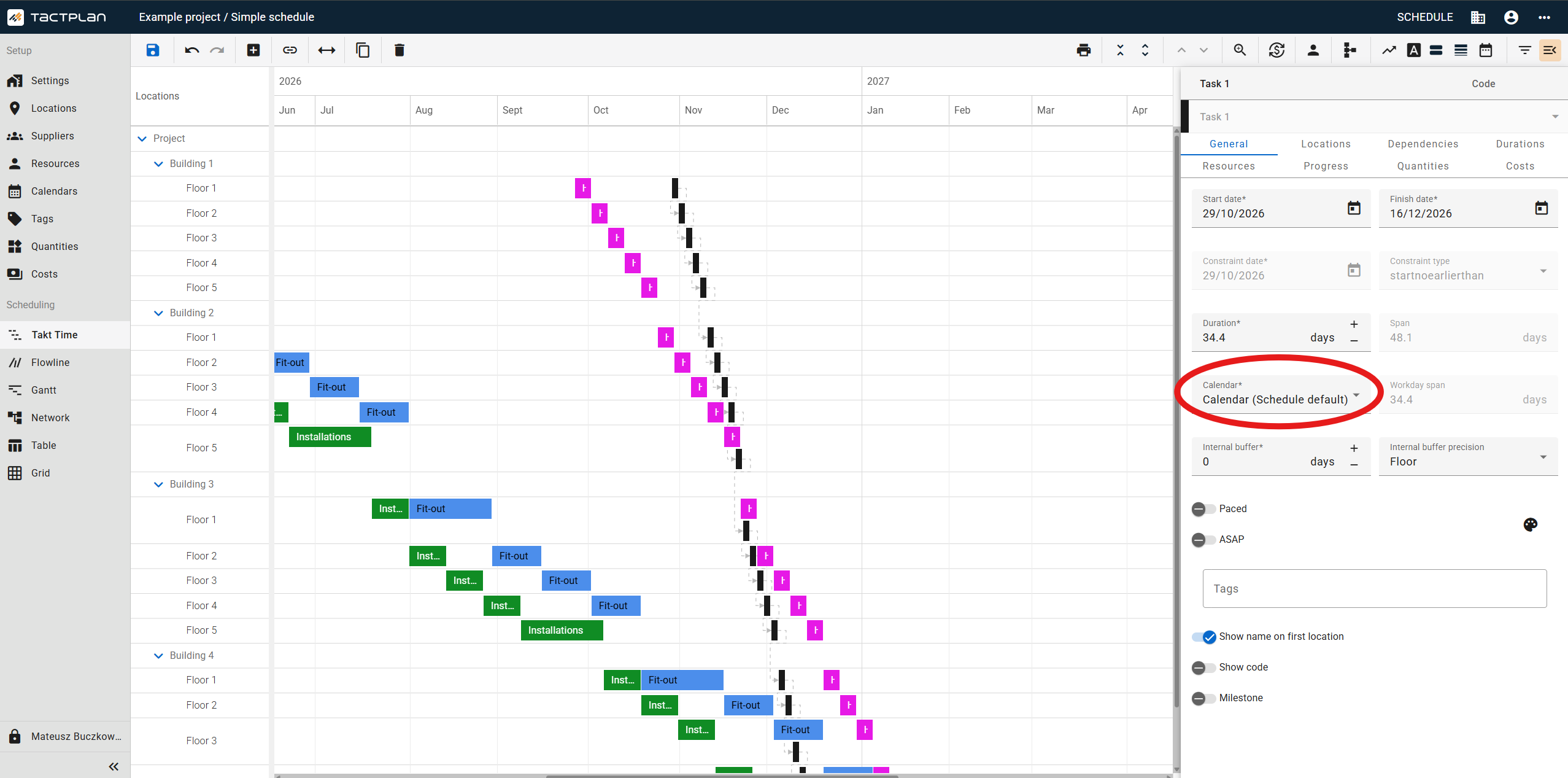Click the toolbar calendar icon
The image size is (1568, 778).
tap(1486, 50)
